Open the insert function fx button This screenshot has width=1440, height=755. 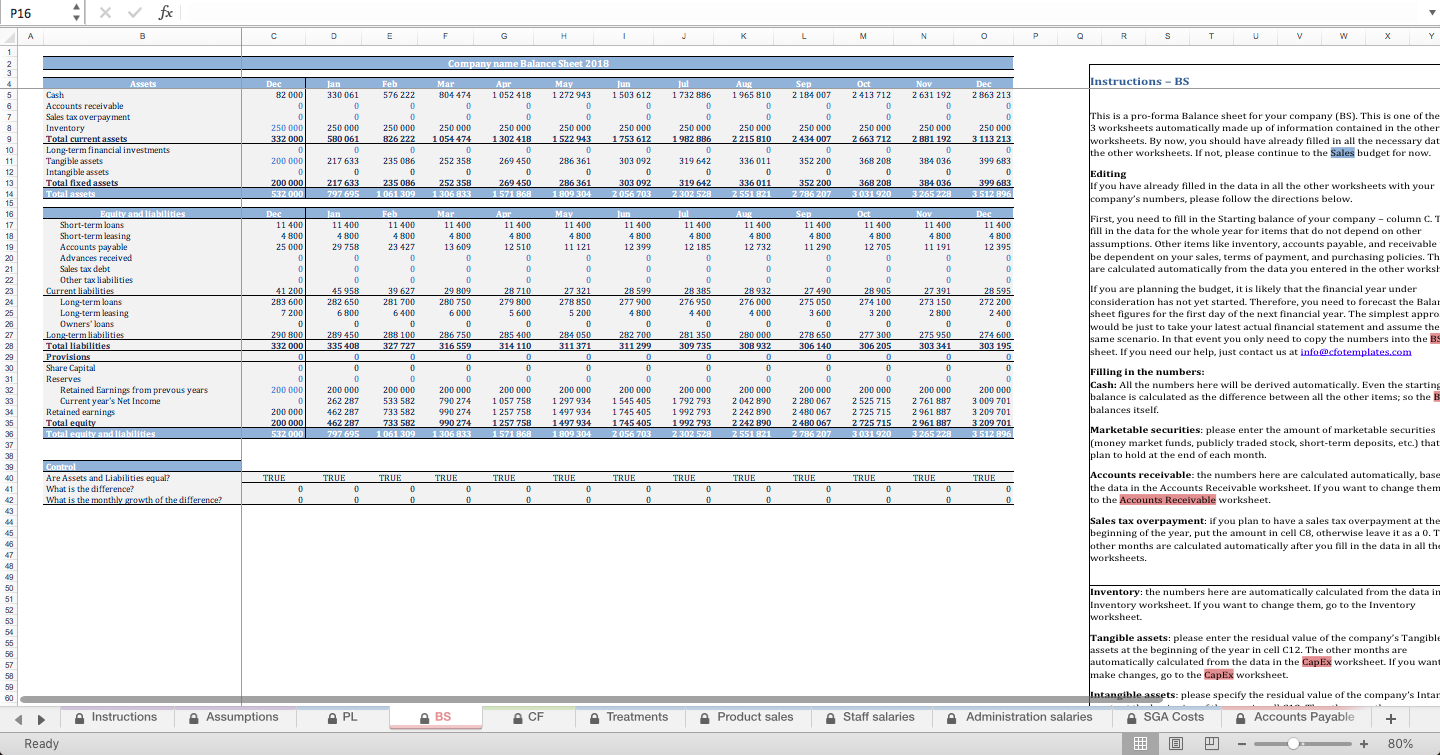pyautogui.click(x=166, y=12)
